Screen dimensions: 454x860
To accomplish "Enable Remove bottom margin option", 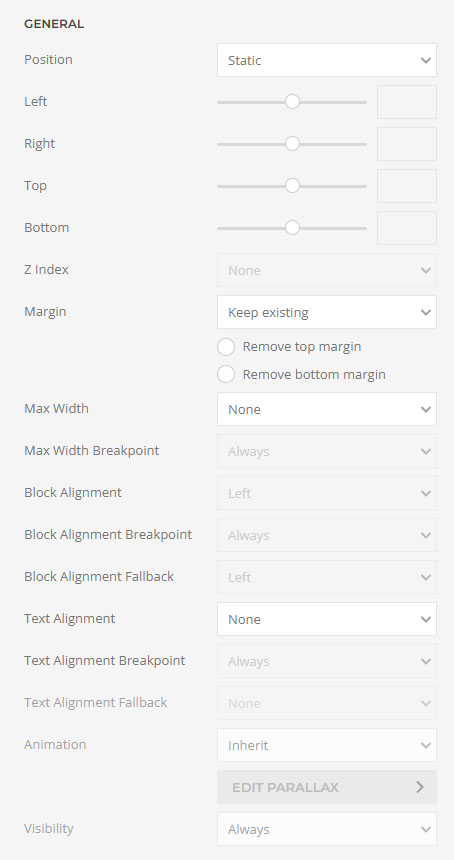I will (x=226, y=375).
